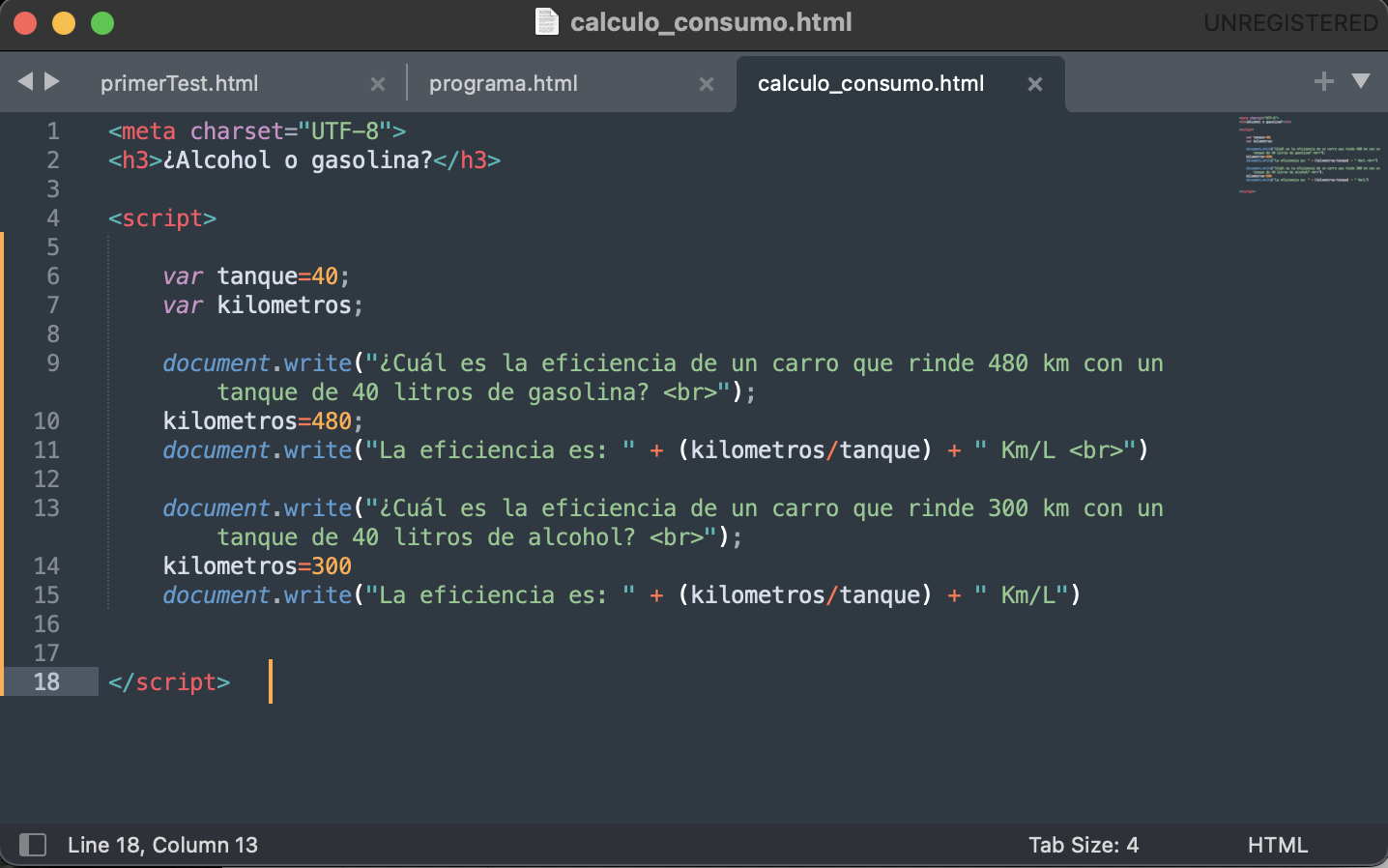
Task: Click the 'Km/L <br>' string on line 11
Action: point(1055,450)
